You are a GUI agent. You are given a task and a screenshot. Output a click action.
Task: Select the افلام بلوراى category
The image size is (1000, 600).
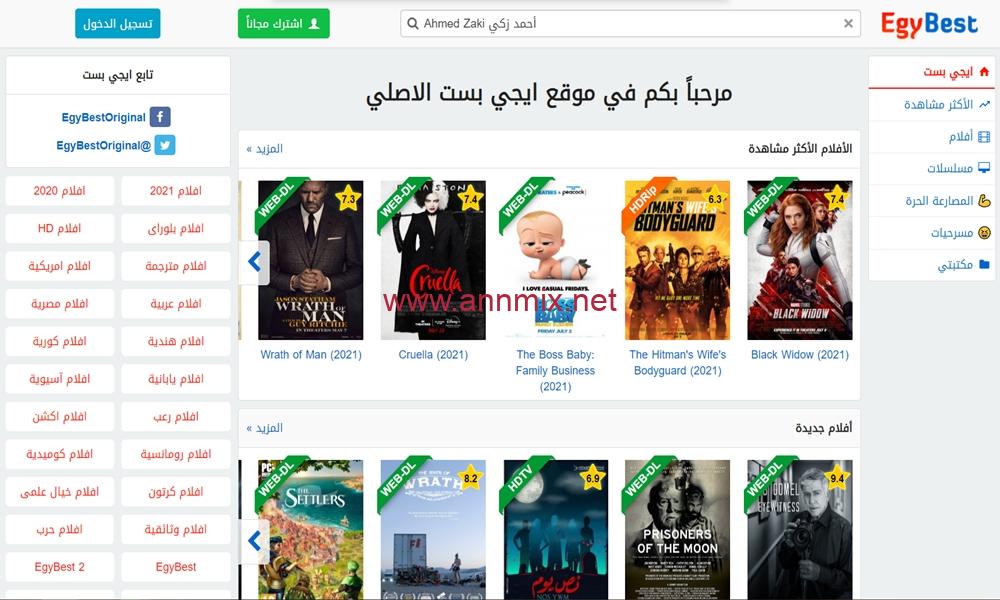(x=175, y=228)
